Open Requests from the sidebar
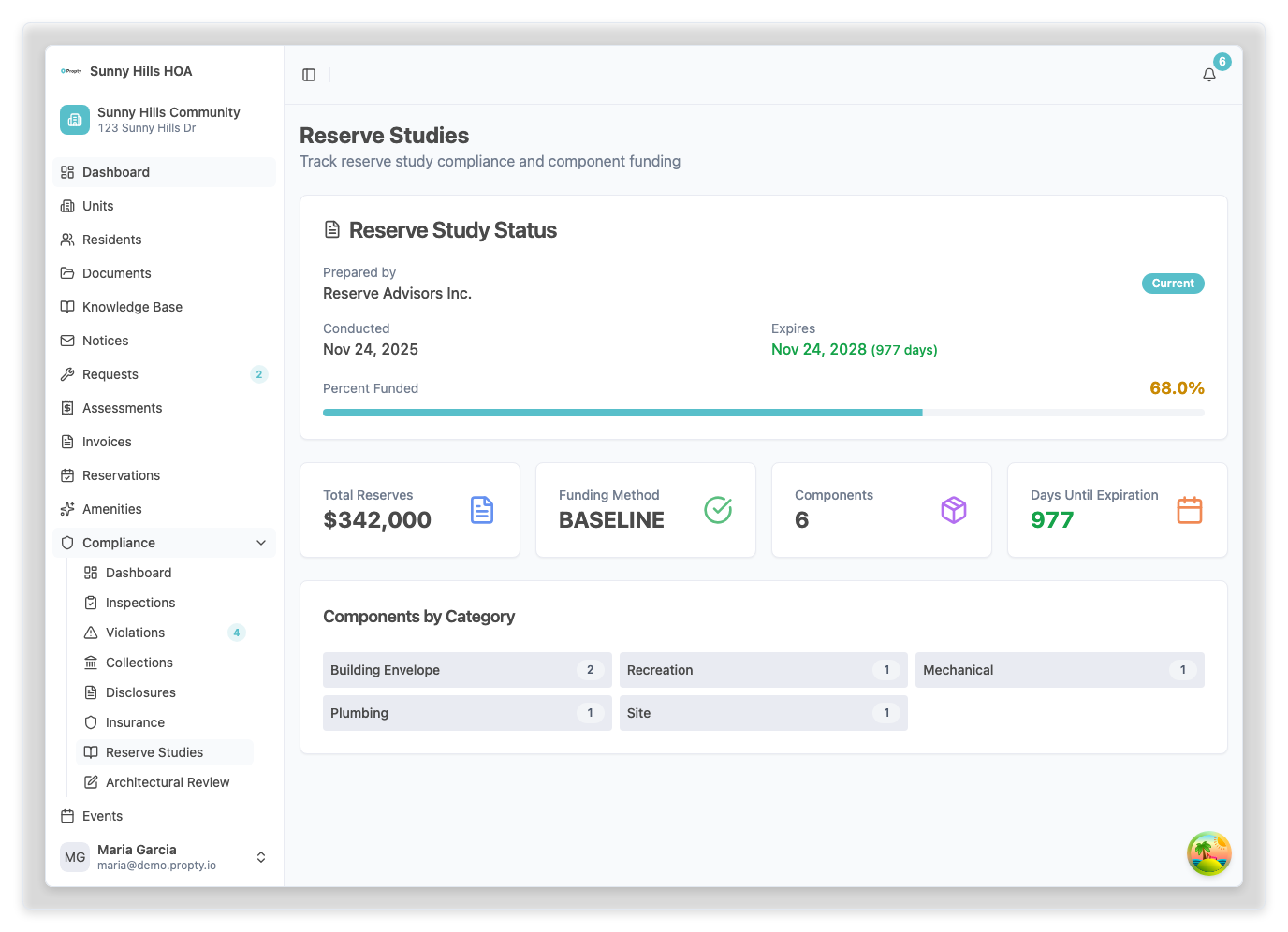This screenshot has height=932, width=1288. click(110, 374)
